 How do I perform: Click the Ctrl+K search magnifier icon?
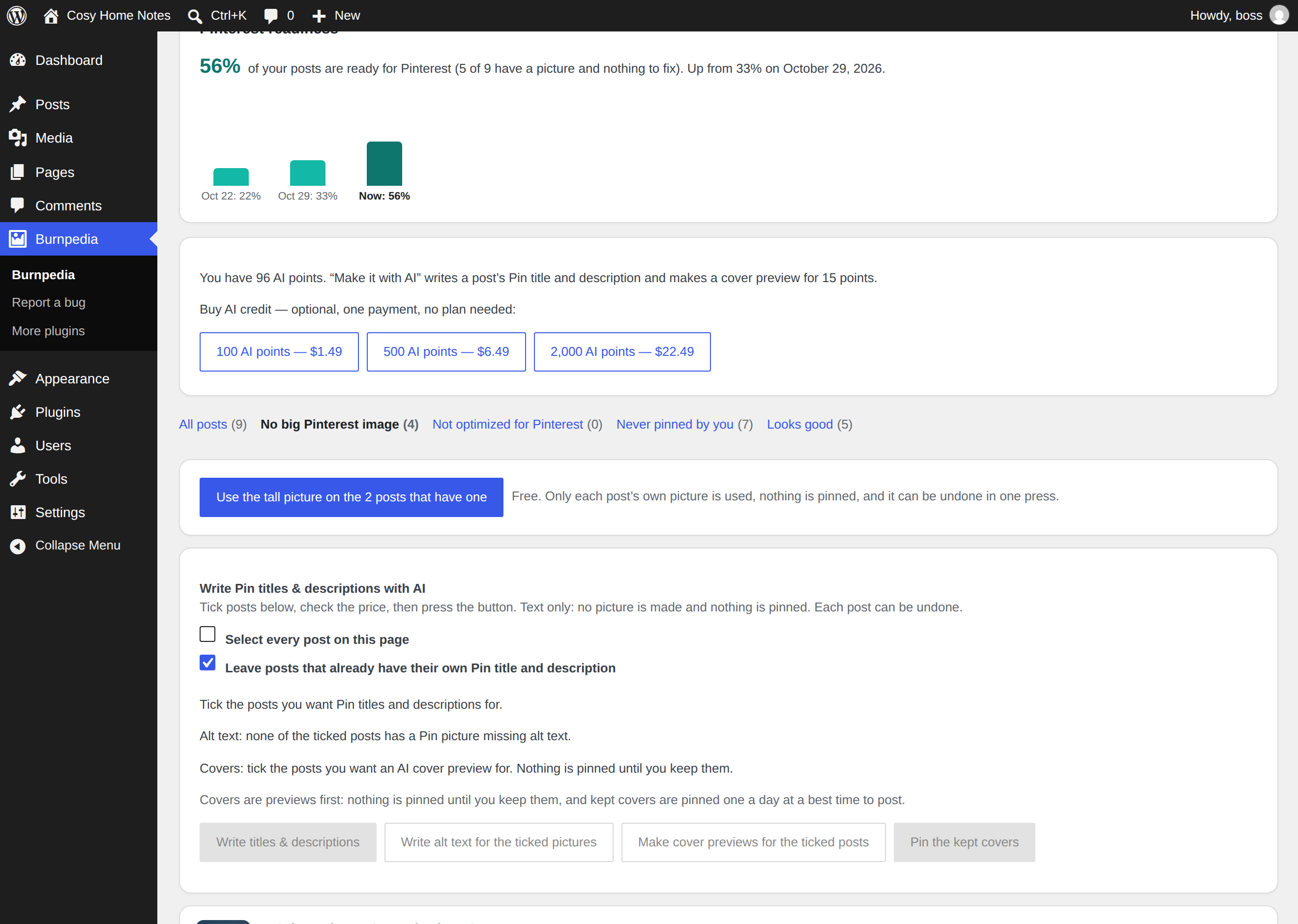coord(195,16)
